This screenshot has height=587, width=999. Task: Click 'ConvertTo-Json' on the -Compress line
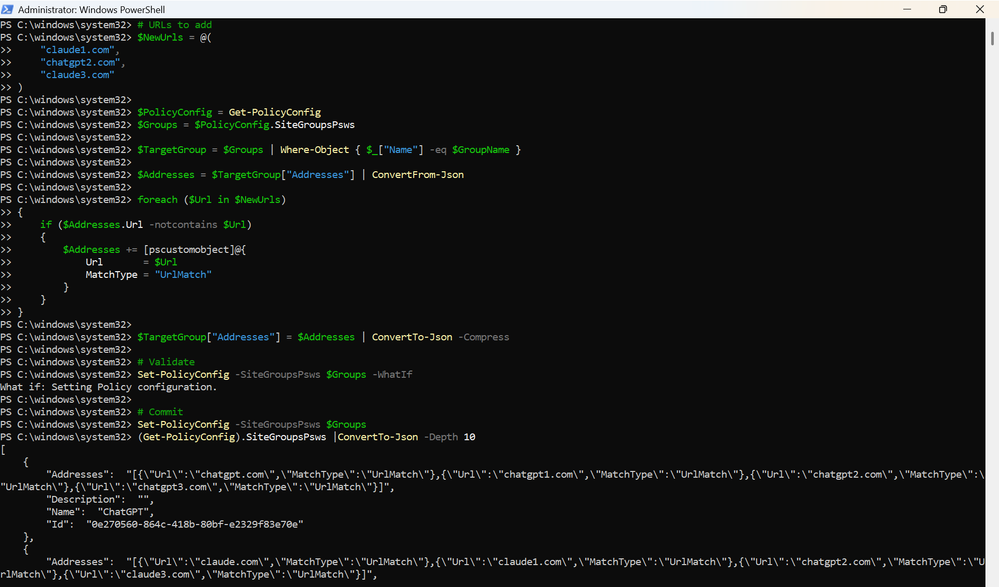point(412,337)
